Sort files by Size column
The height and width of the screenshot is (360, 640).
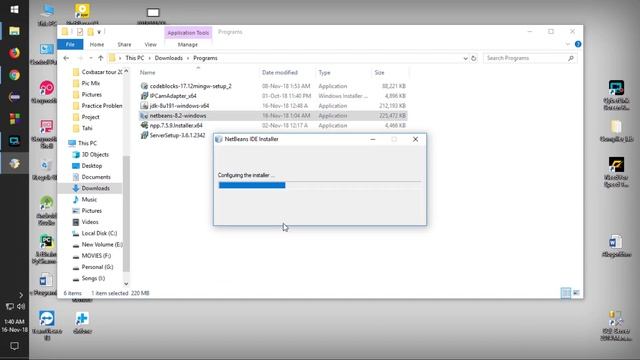pos(379,73)
